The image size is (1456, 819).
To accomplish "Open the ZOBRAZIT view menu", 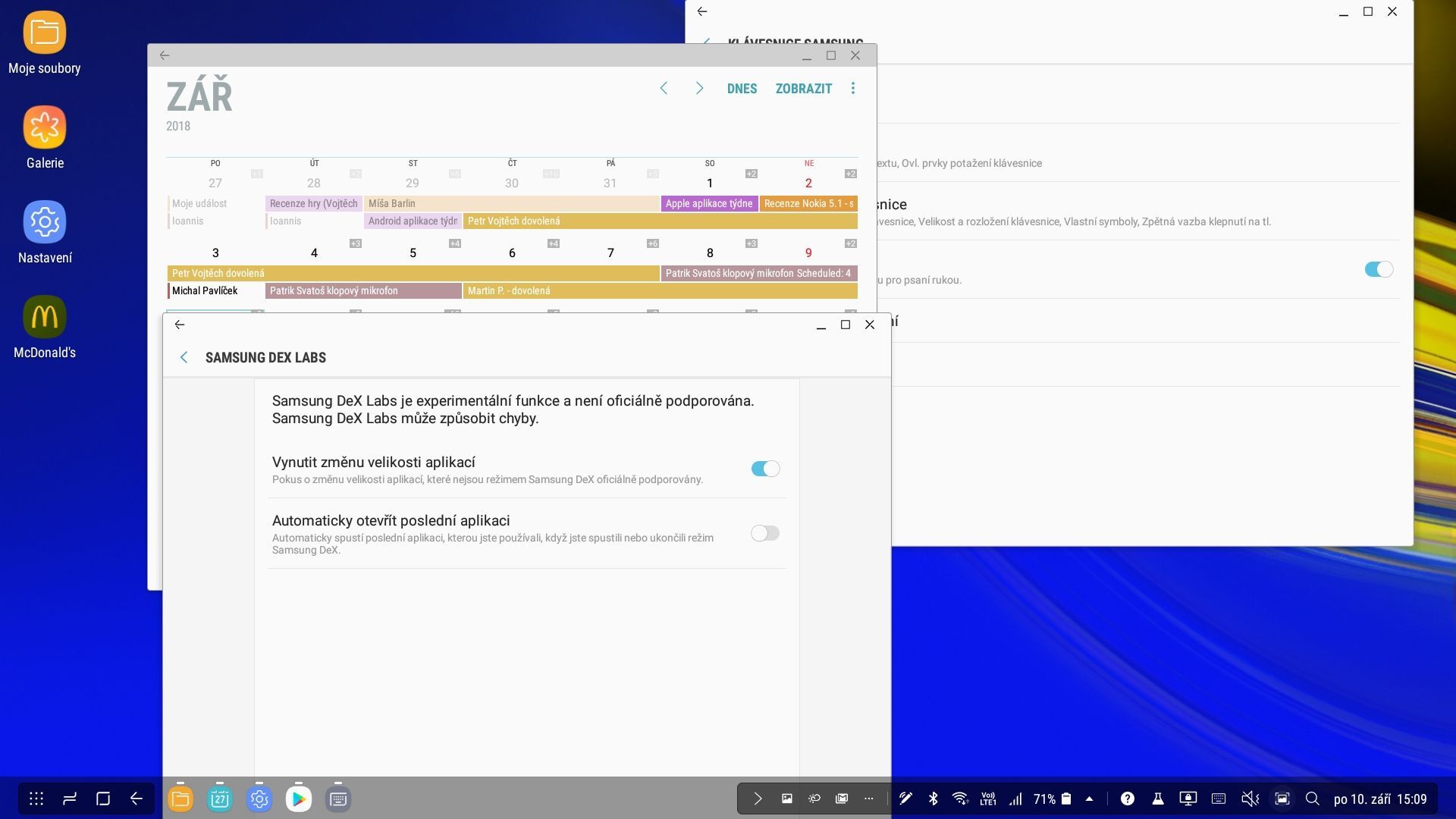I will click(x=803, y=89).
